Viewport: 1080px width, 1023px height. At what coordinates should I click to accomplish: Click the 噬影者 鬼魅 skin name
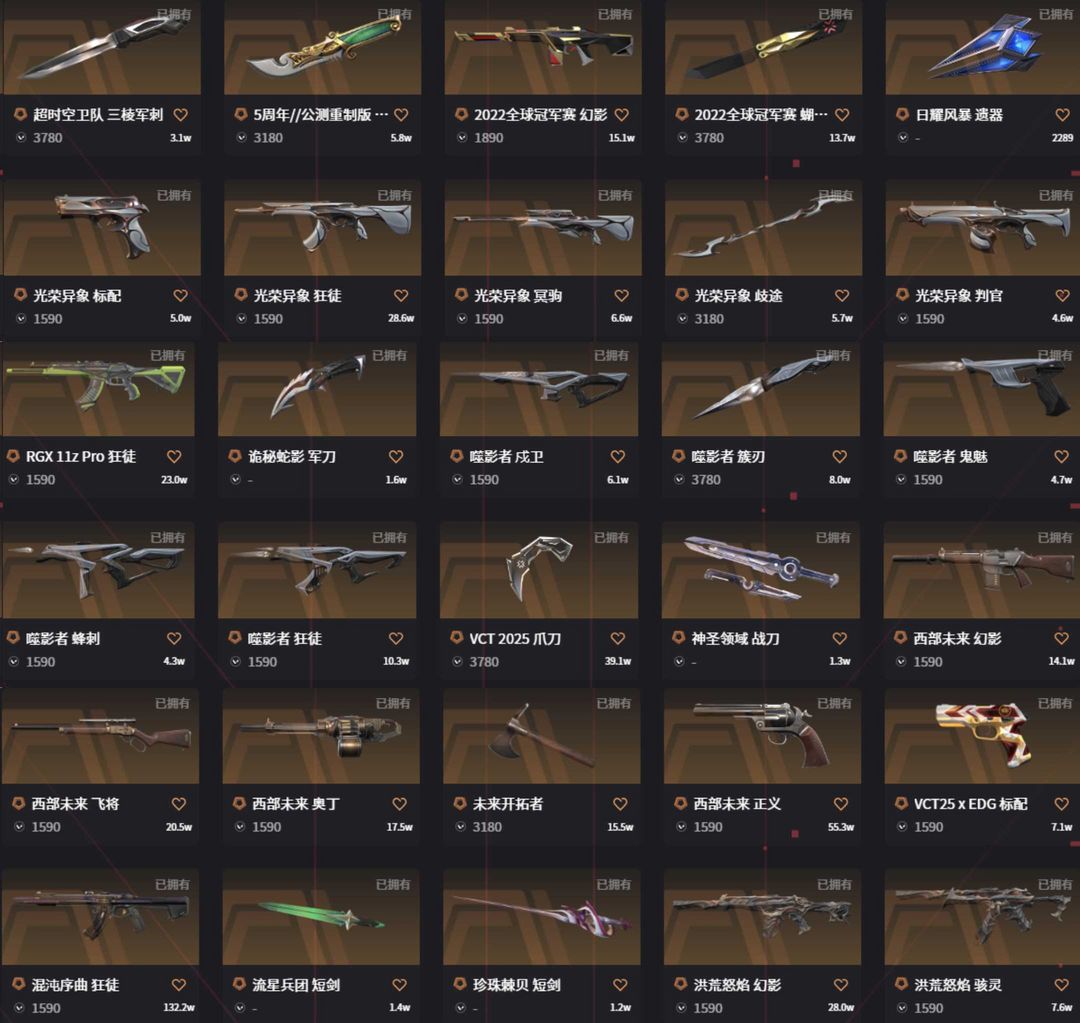951,457
